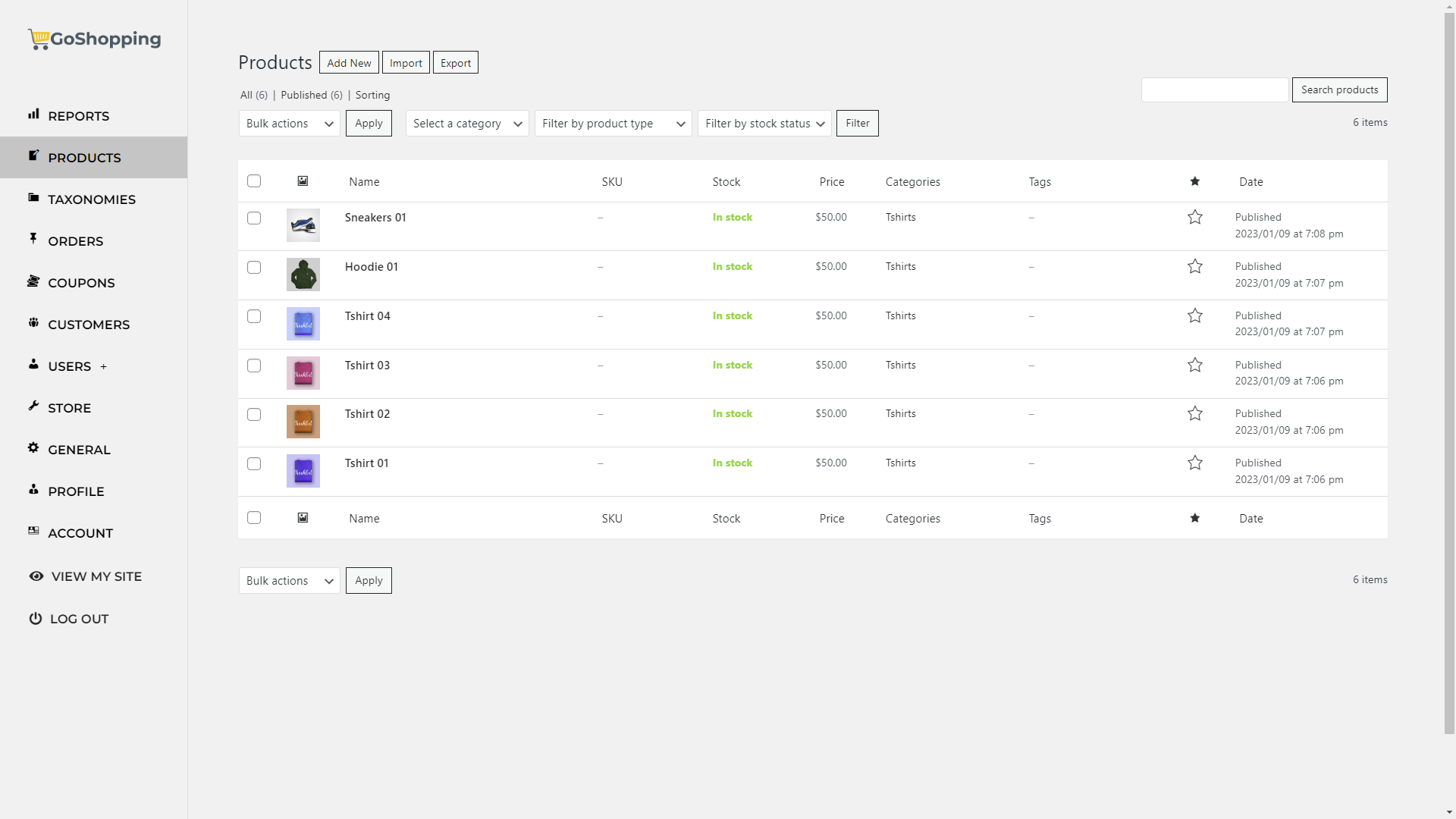Viewport: 1456px width, 819px height.
Task: Toggle checkbox for Hoodie 01 product
Action: tap(254, 267)
